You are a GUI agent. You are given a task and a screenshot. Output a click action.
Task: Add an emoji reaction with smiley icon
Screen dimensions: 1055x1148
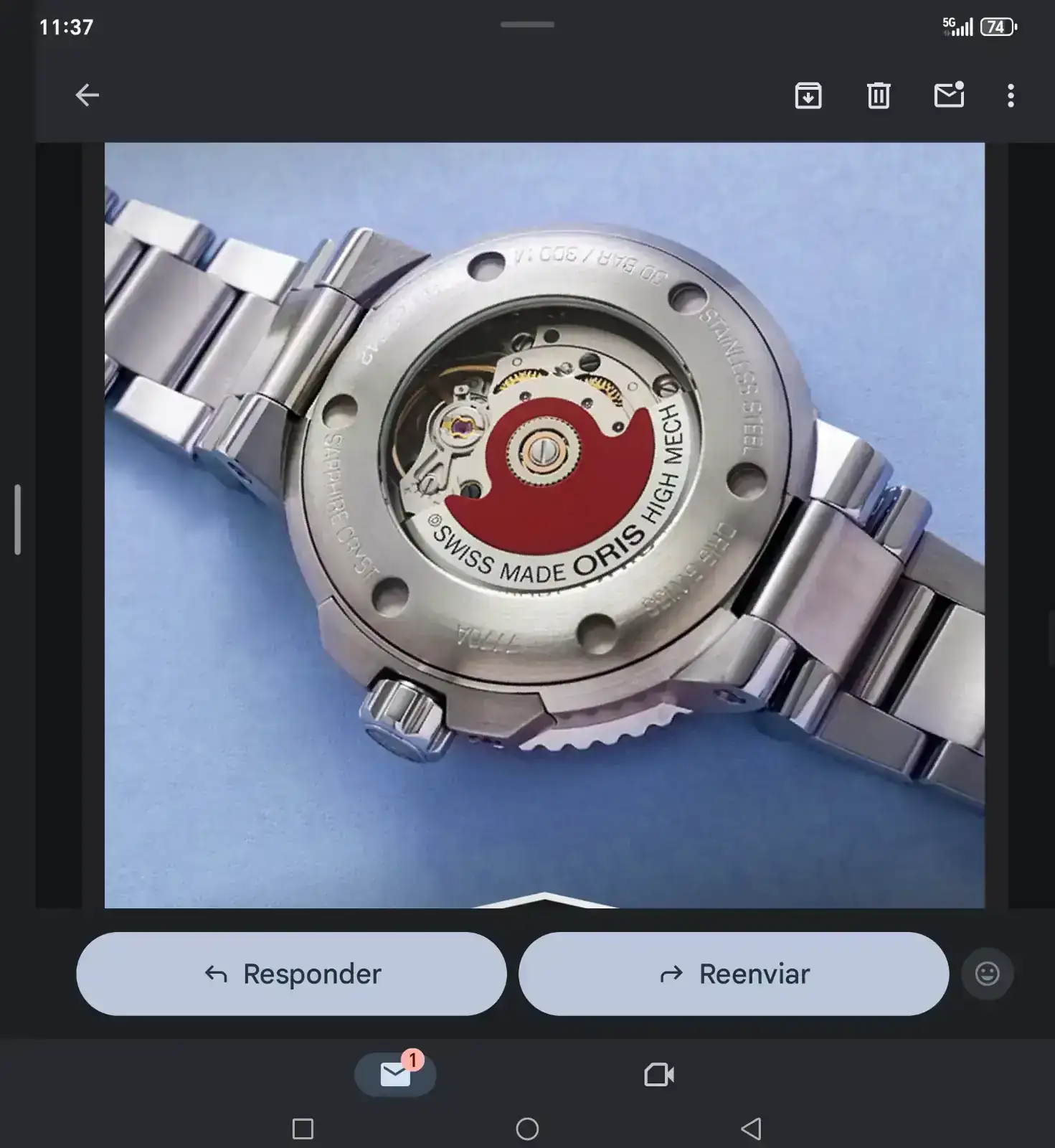tap(987, 974)
